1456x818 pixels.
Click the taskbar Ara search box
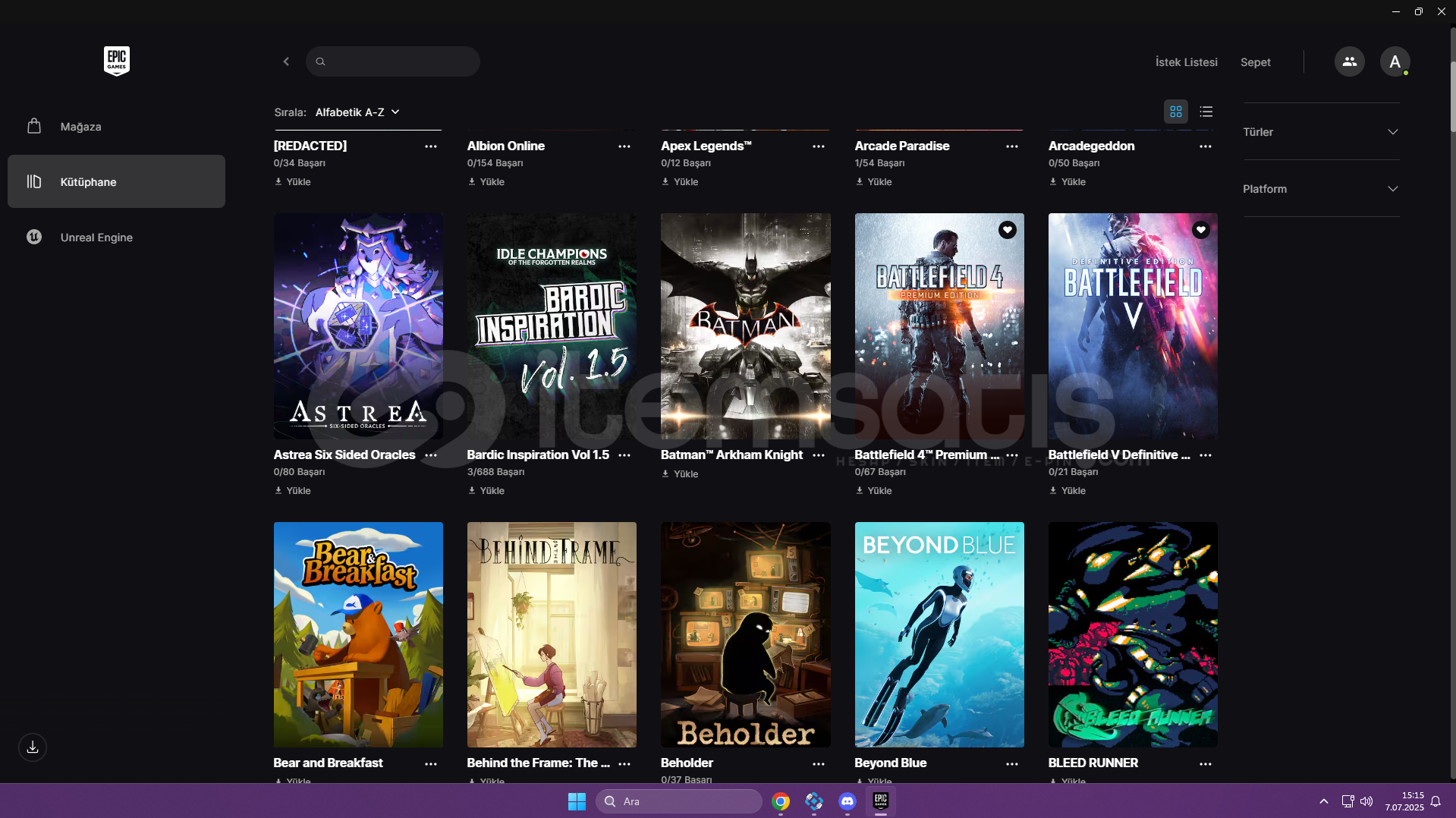pyautogui.click(x=678, y=801)
